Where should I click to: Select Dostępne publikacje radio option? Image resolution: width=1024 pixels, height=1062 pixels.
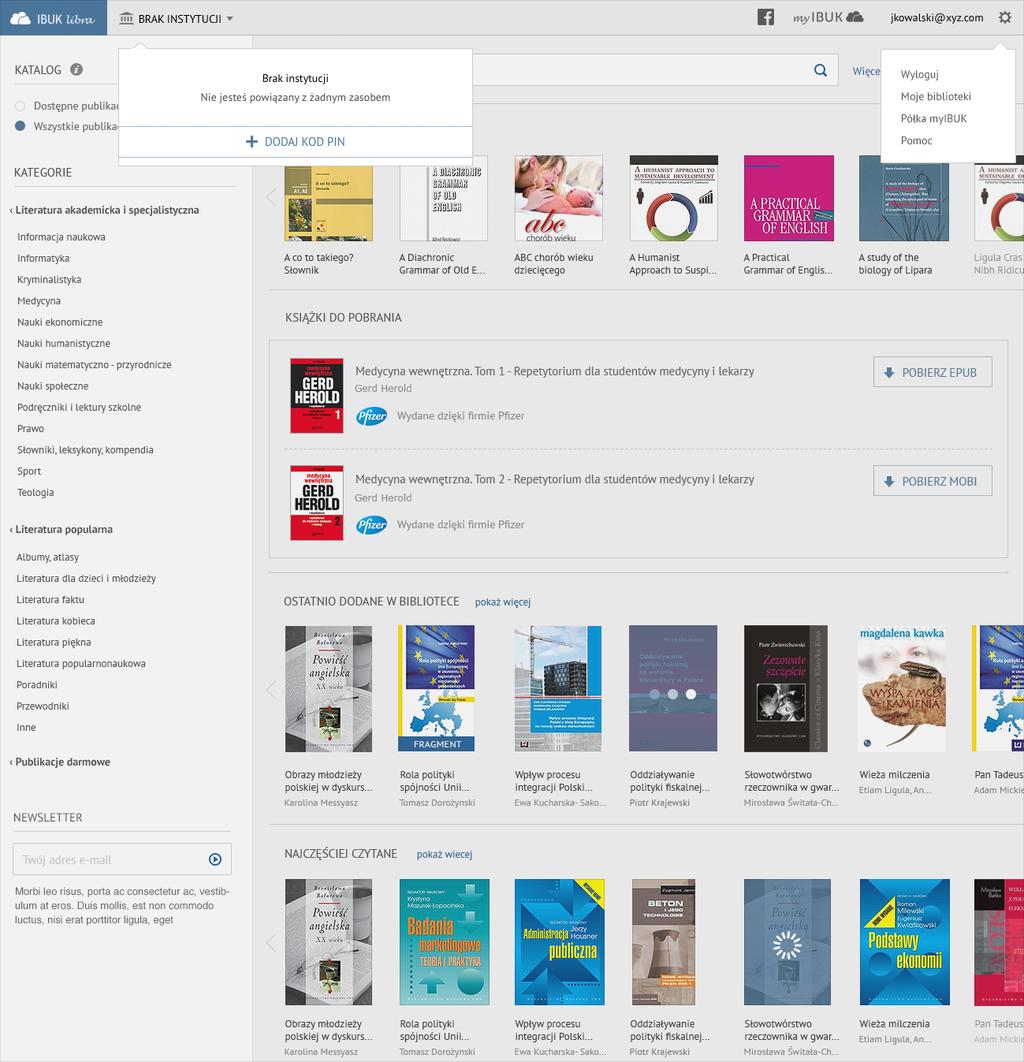20,106
